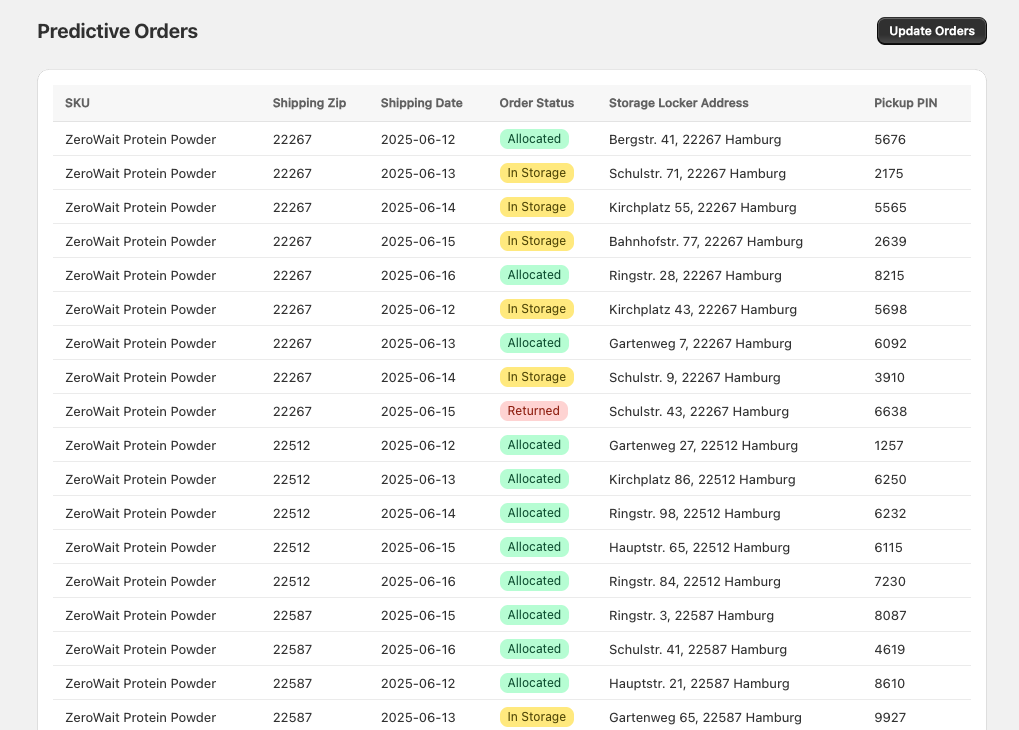Click pickup PIN 9927

[x=890, y=718]
